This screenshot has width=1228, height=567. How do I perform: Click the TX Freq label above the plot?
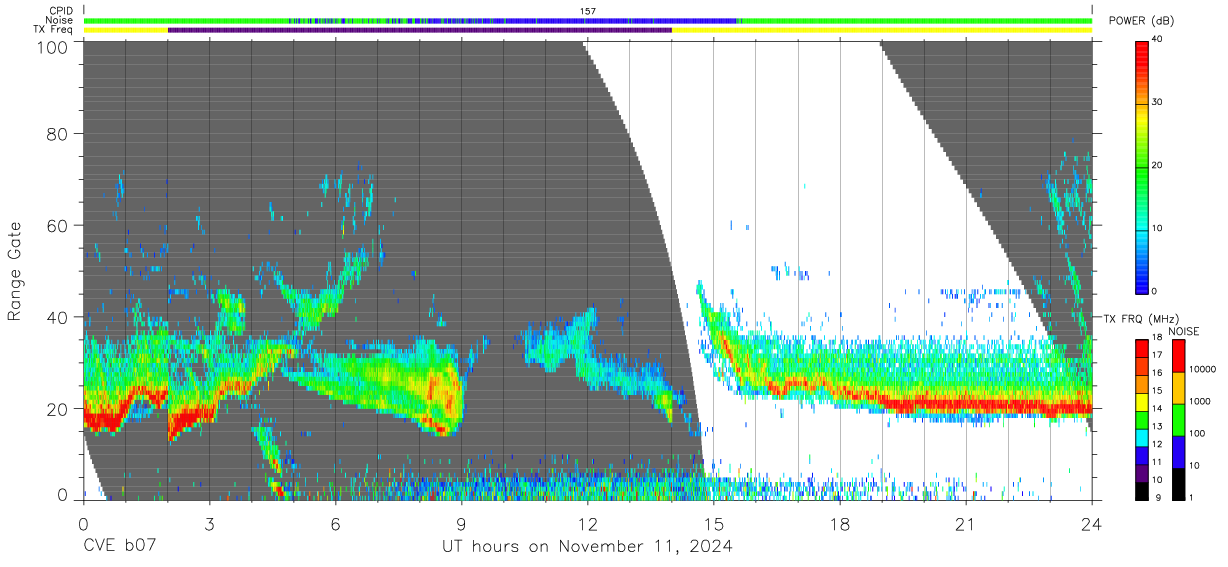(55, 29)
